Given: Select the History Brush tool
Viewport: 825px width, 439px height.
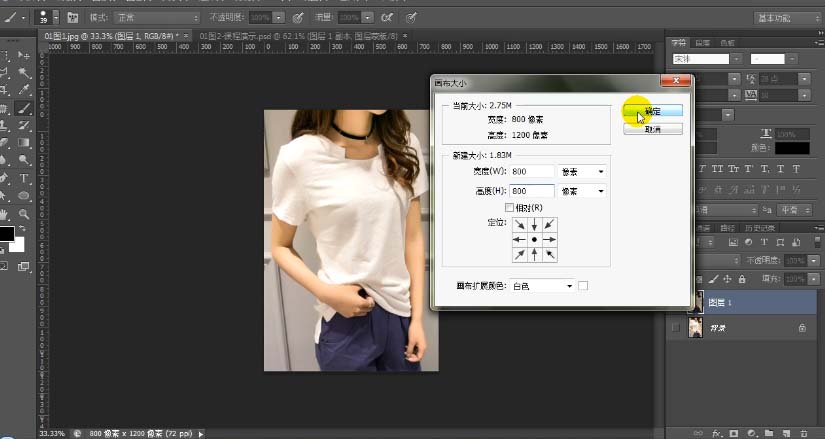Looking at the screenshot, I should click(x=24, y=125).
